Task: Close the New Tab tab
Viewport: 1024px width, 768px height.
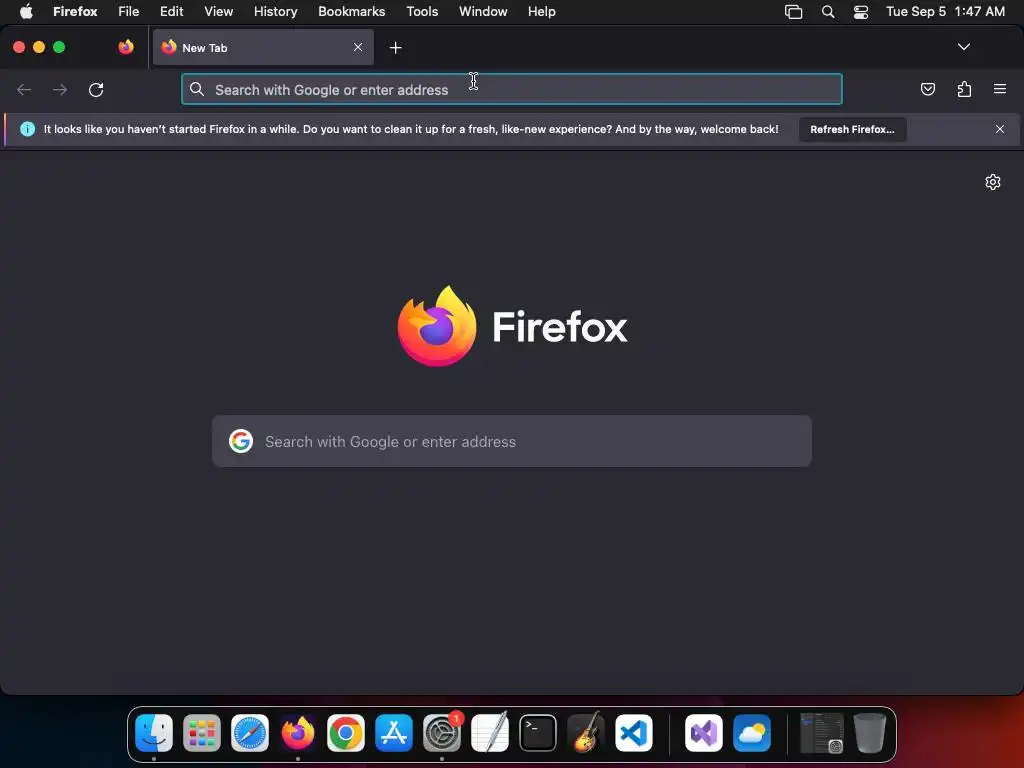Action: [358, 47]
